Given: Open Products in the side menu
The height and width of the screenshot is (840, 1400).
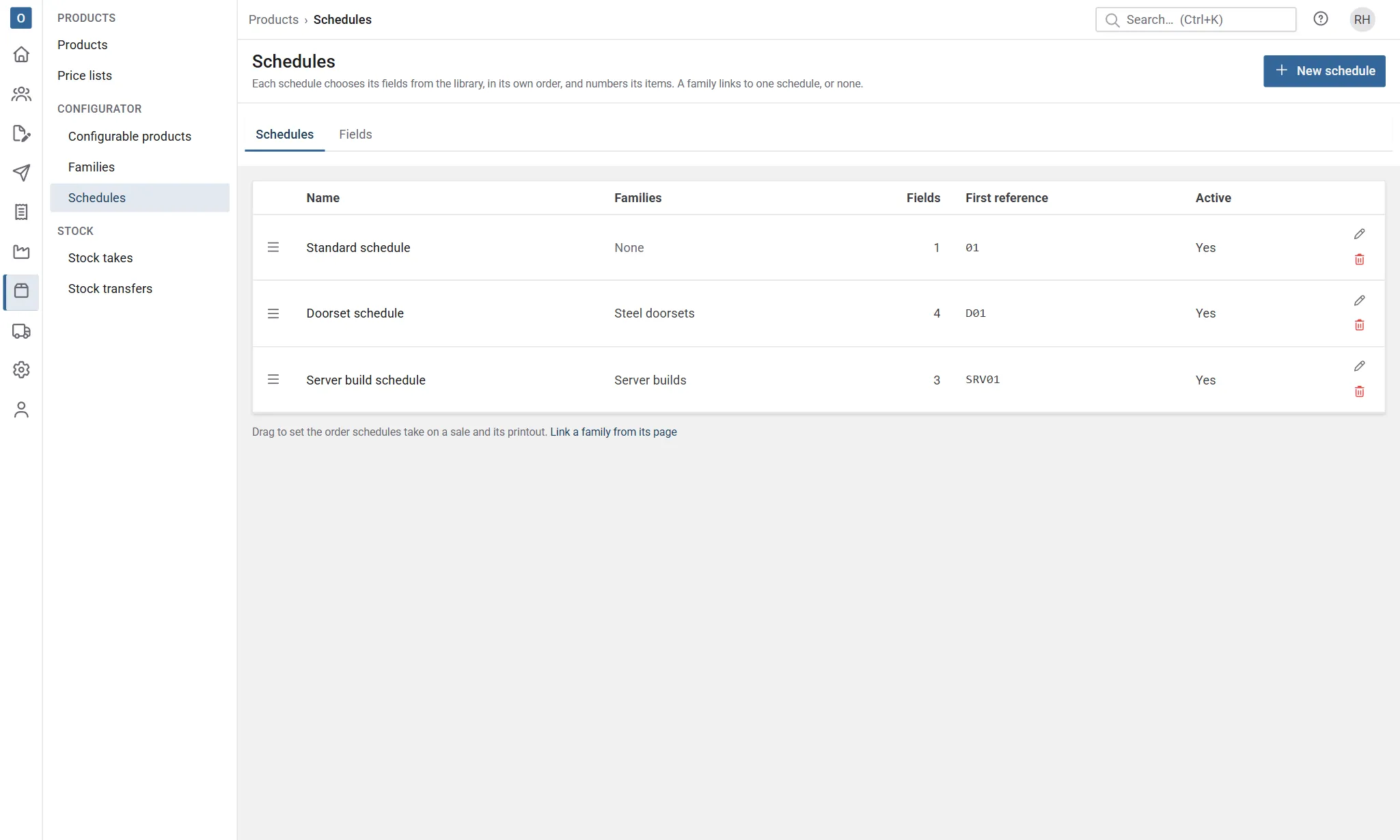Looking at the screenshot, I should pos(82,45).
